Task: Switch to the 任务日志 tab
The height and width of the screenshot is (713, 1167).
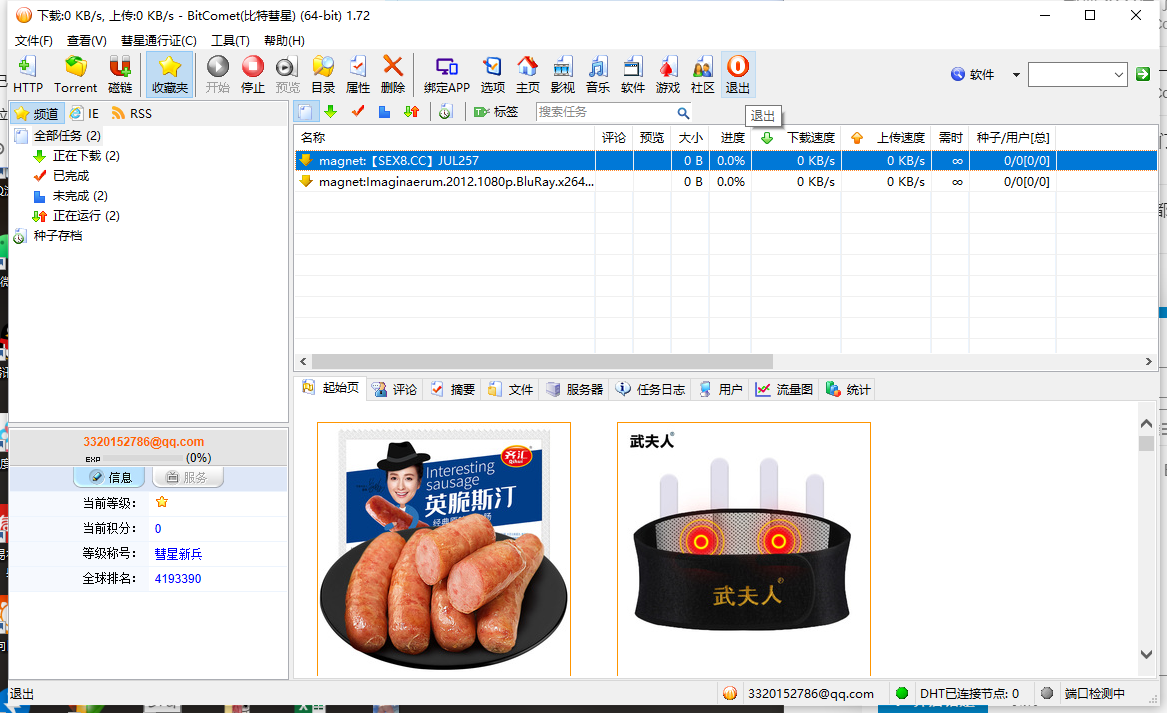Action: coord(650,389)
